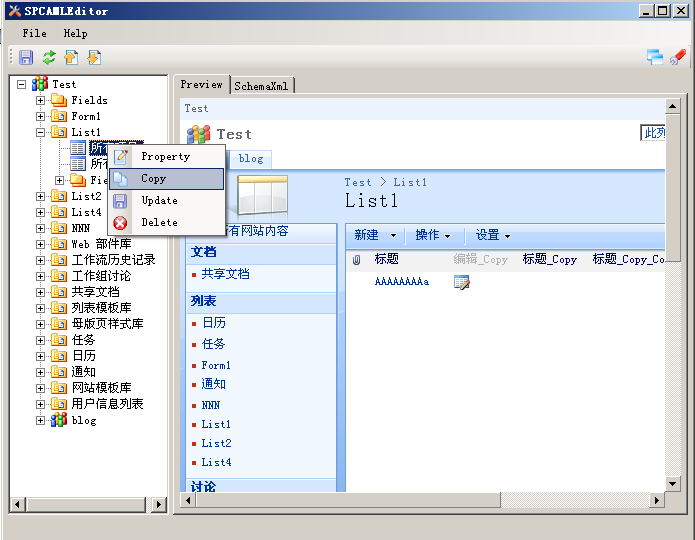Click the green Refresh arrows icon
The width and height of the screenshot is (695, 540).
click(49, 58)
